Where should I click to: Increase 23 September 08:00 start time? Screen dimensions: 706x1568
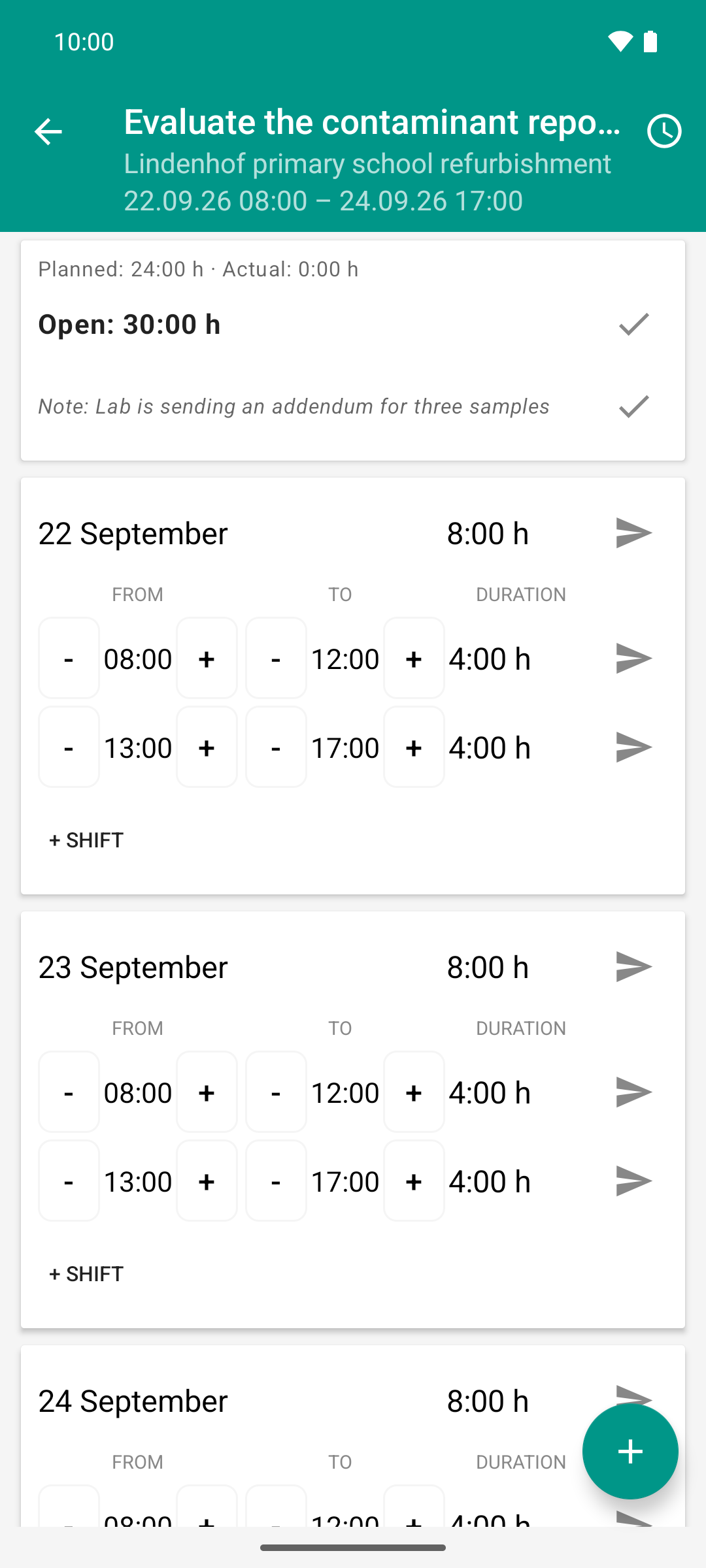(x=207, y=1092)
